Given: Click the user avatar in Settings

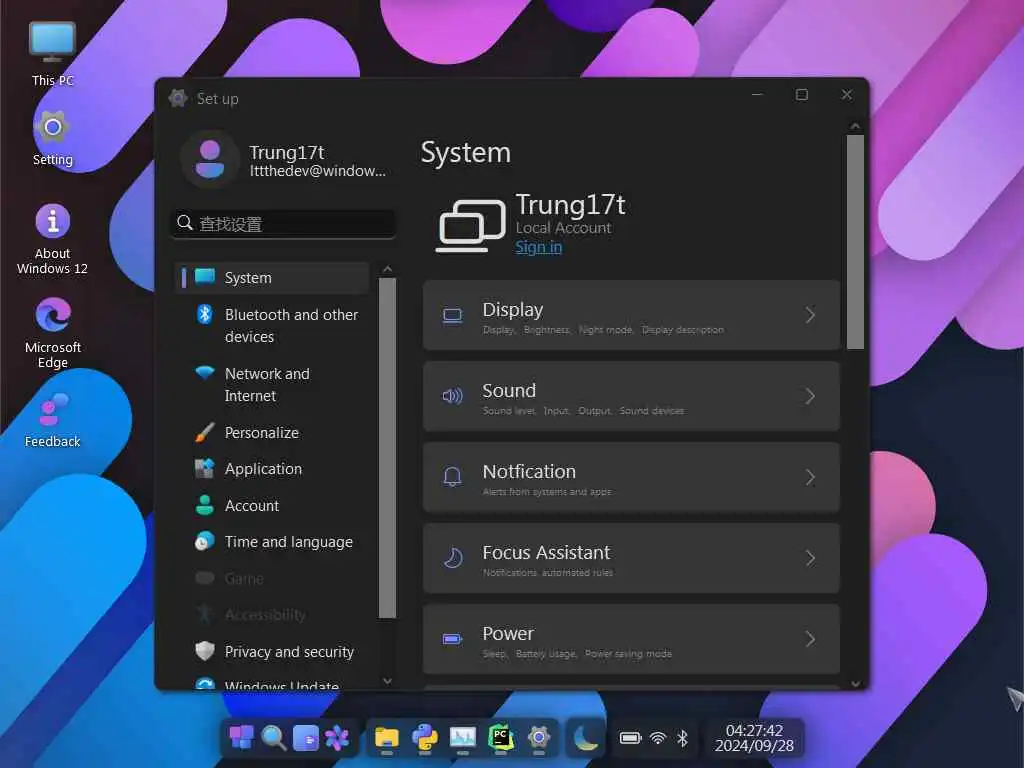Looking at the screenshot, I should coord(210,159).
